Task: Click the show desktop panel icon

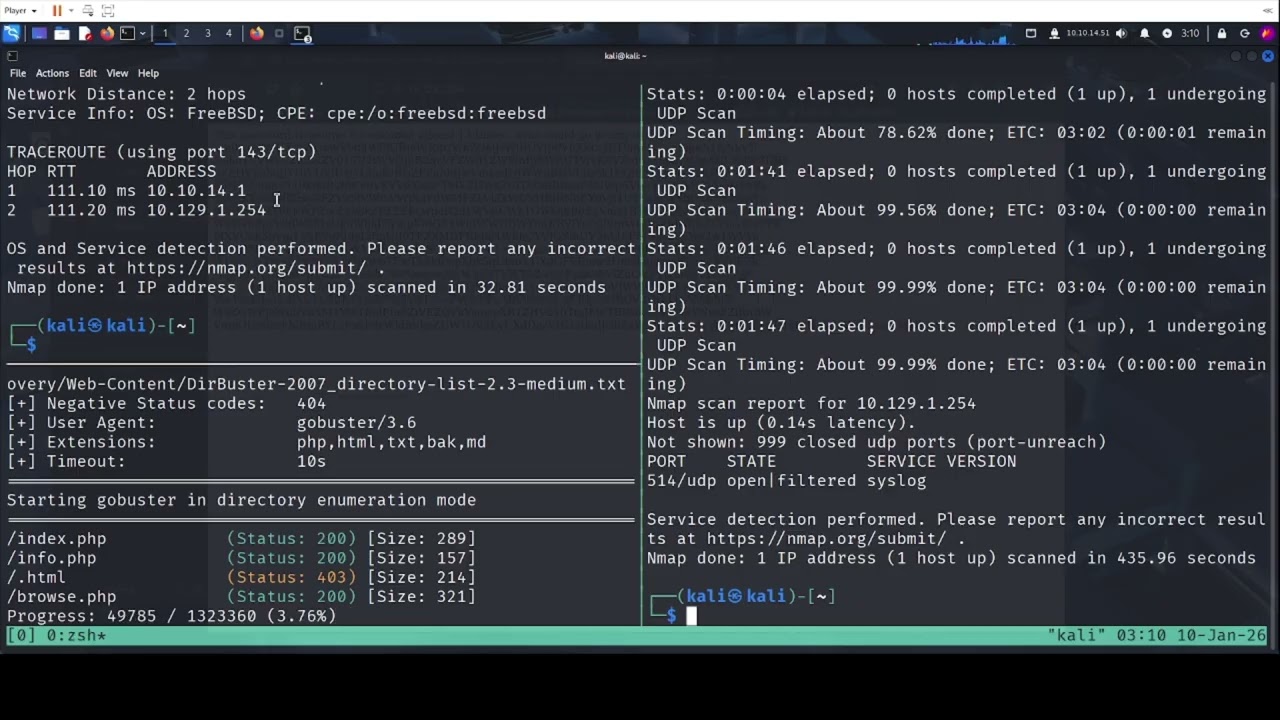Action: pyautogui.click(x=39, y=33)
